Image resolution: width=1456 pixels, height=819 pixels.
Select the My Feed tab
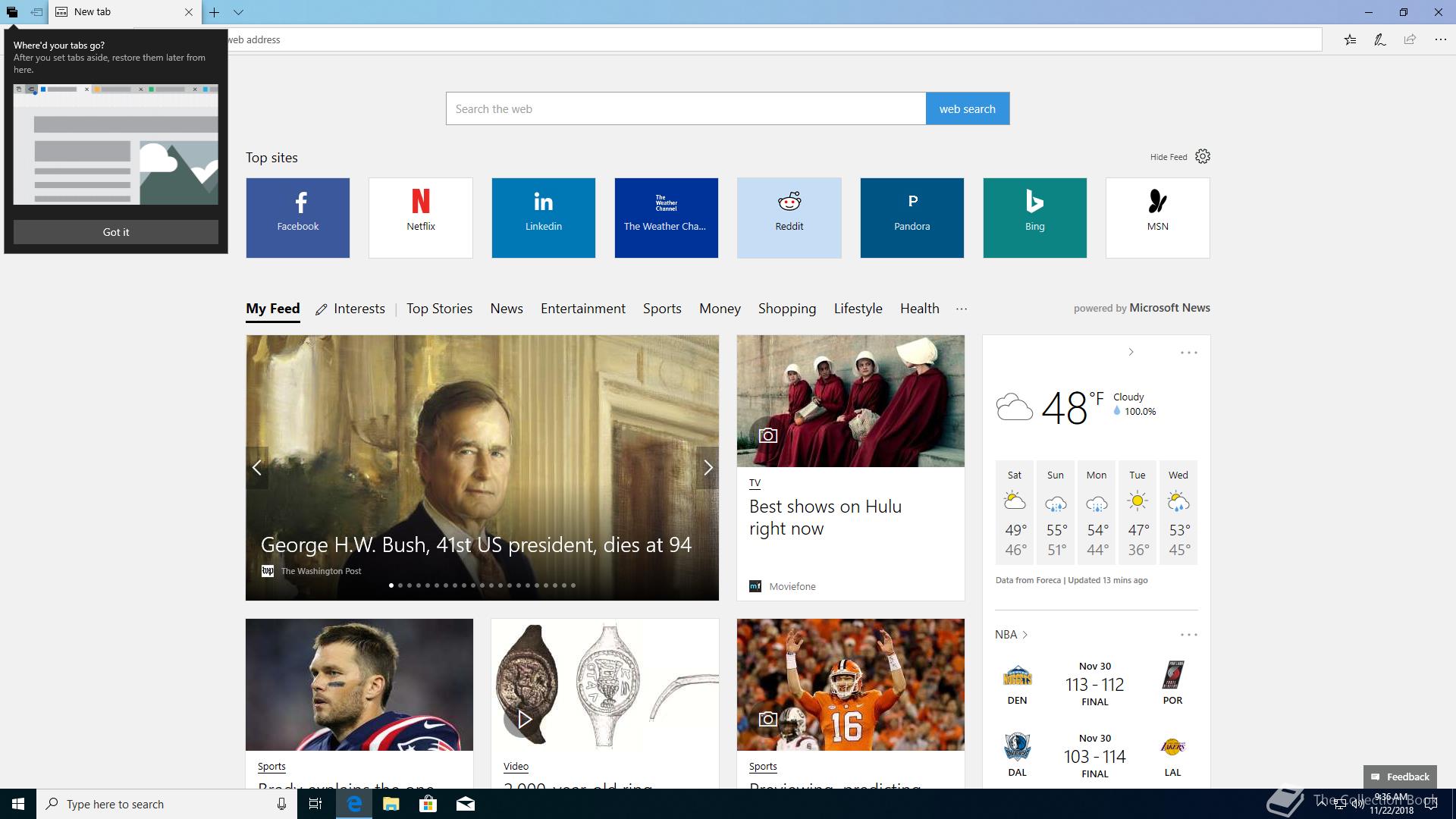tap(273, 309)
